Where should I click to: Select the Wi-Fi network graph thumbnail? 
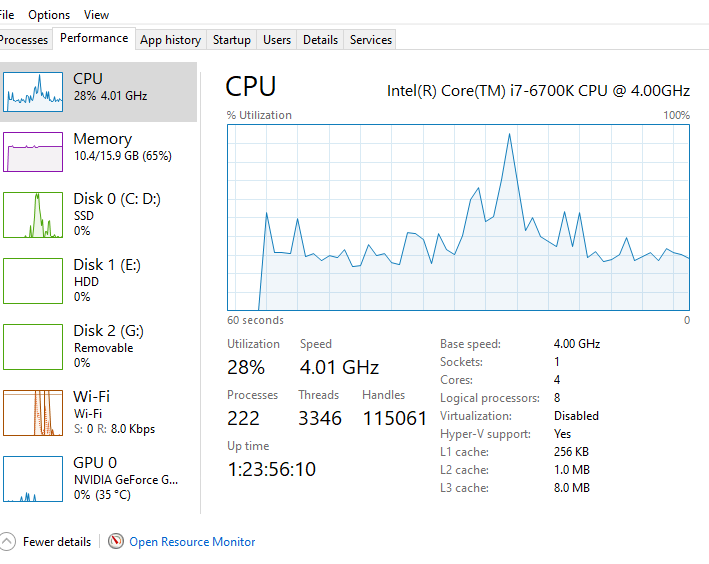click(33, 413)
